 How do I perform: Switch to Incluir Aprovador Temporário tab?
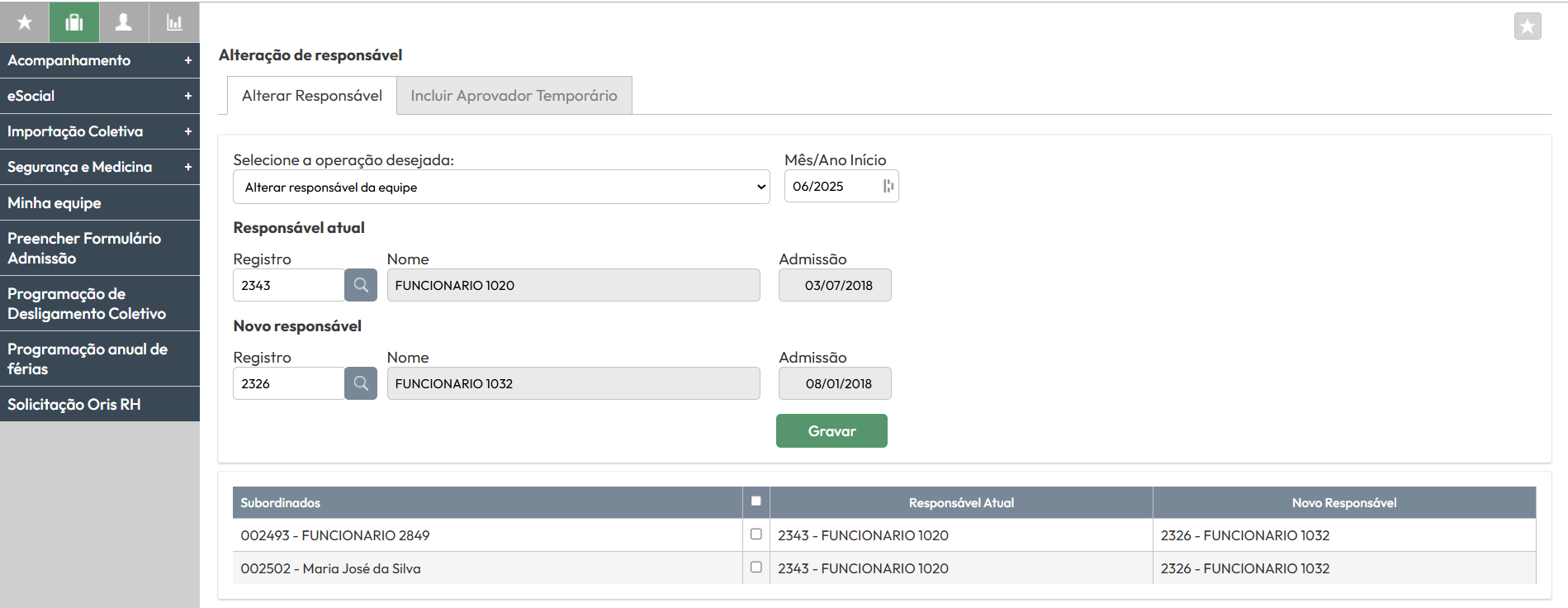point(514,96)
